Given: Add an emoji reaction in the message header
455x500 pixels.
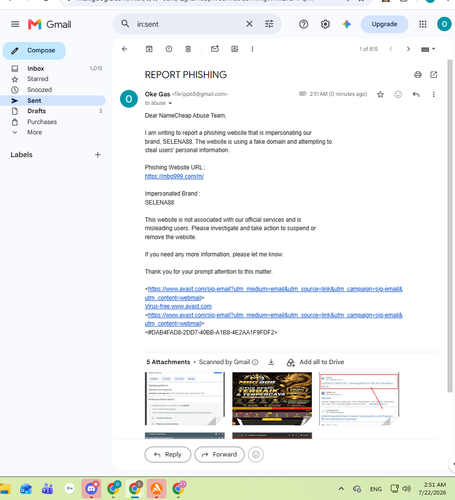Looking at the screenshot, I should [398, 95].
